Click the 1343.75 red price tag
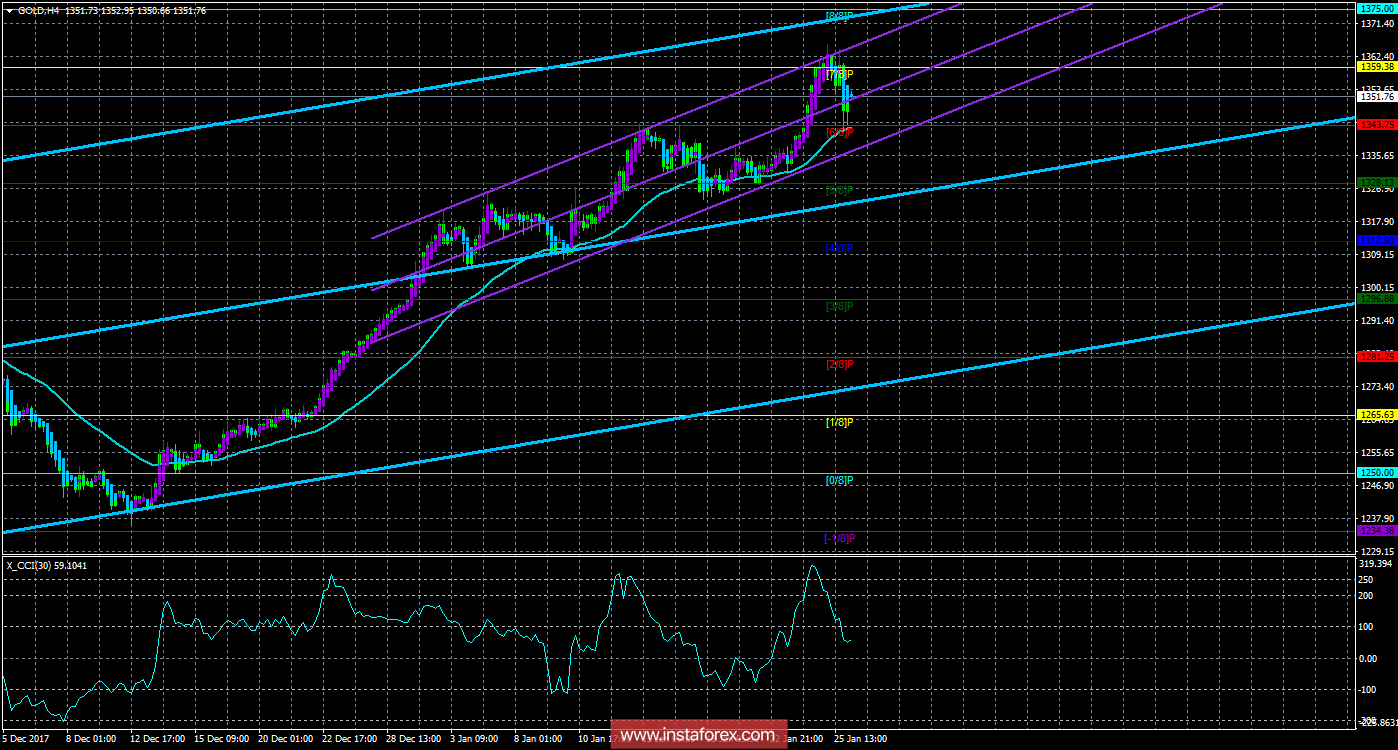 pos(1376,124)
